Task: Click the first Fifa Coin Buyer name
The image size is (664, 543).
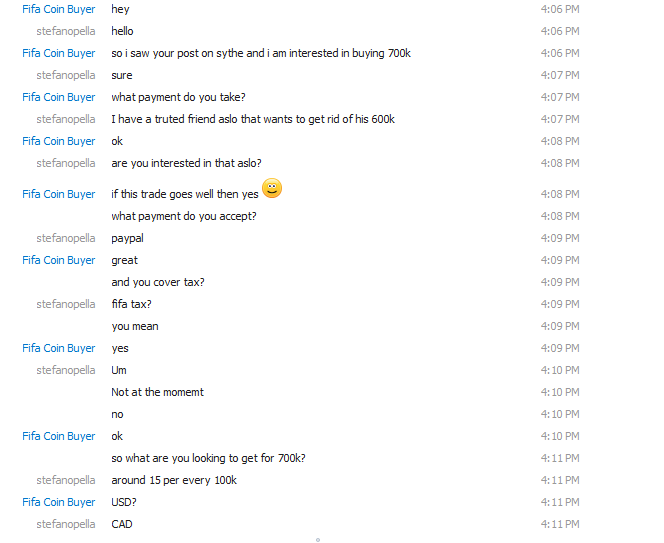Action: tap(58, 9)
